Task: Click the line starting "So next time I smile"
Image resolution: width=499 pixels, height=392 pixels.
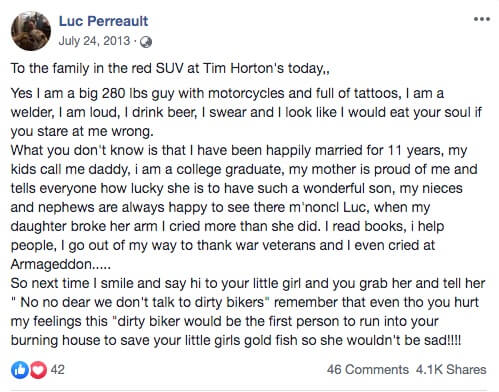Action: 248,283
